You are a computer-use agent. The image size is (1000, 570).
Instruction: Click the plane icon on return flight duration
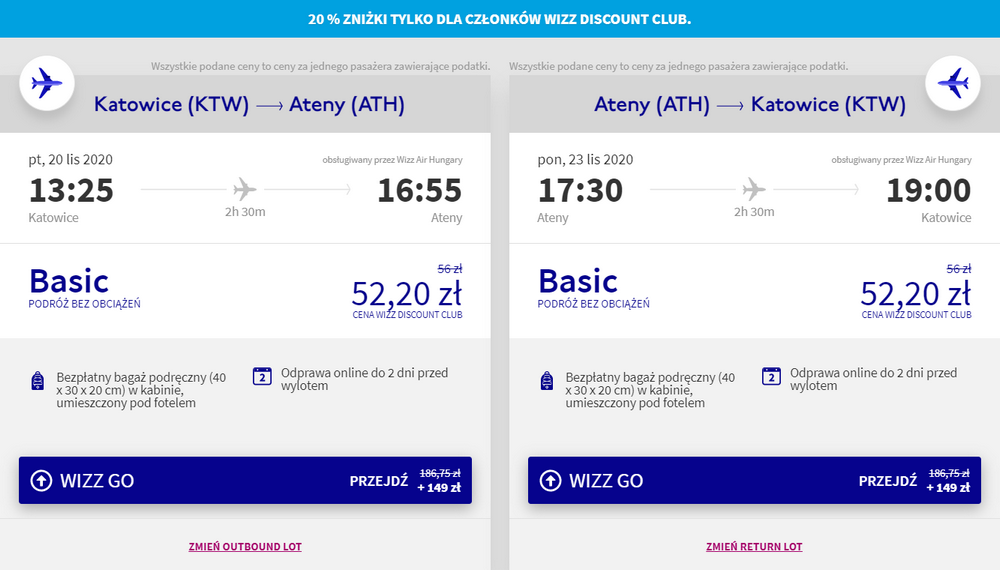click(754, 189)
